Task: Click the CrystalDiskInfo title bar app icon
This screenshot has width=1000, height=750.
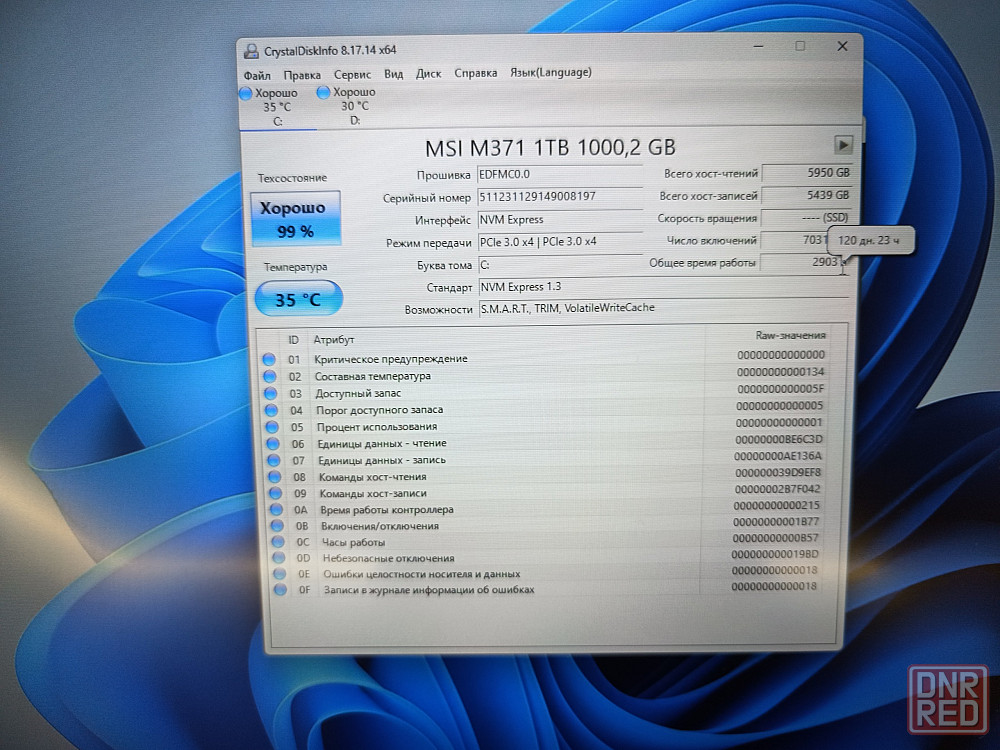Action: 250,50
